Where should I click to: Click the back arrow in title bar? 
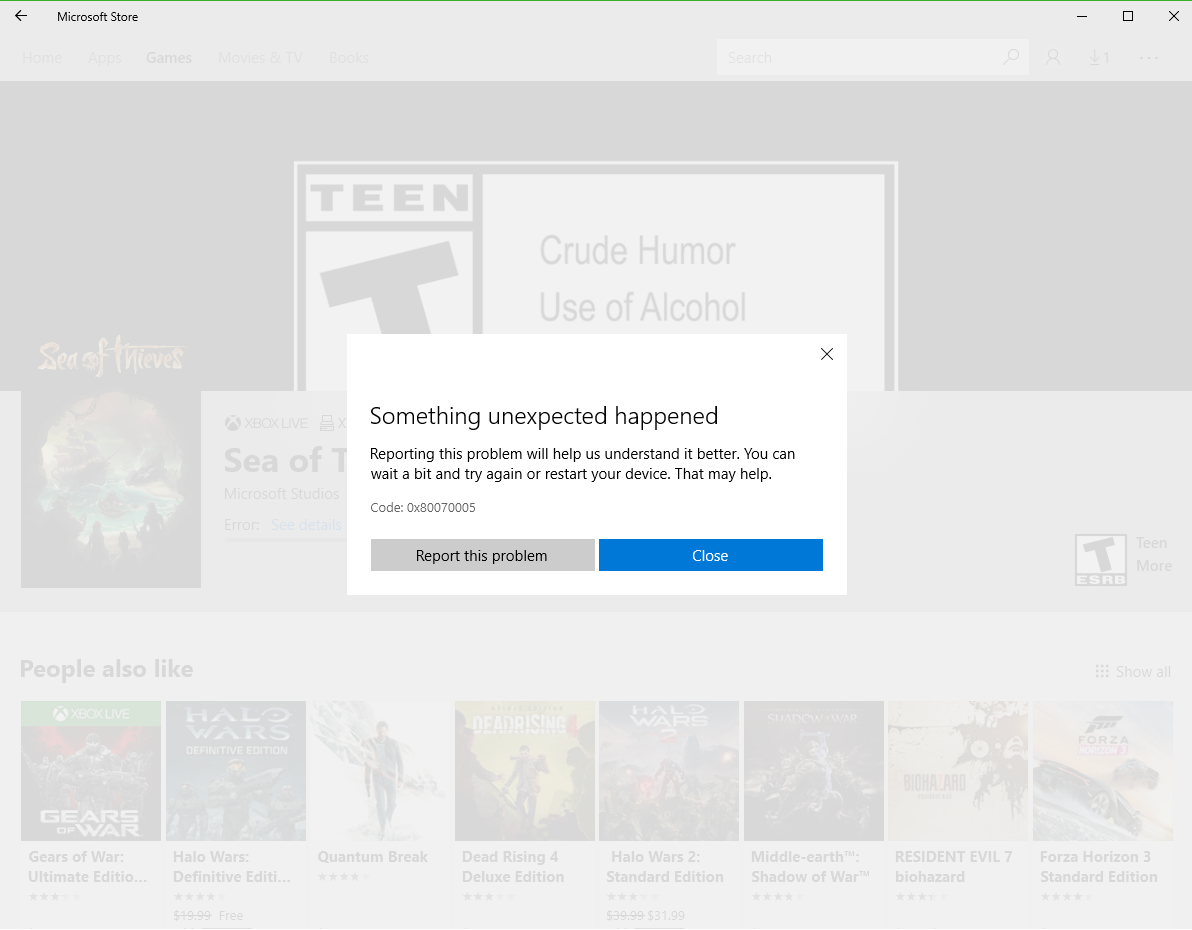click(x=21, y=16)
